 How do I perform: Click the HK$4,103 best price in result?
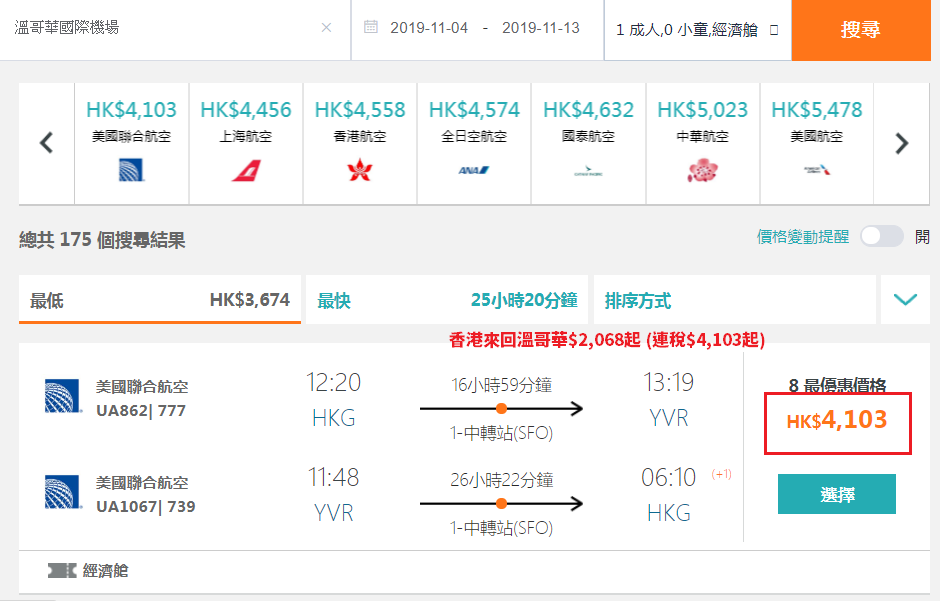[x=837, y=421]
